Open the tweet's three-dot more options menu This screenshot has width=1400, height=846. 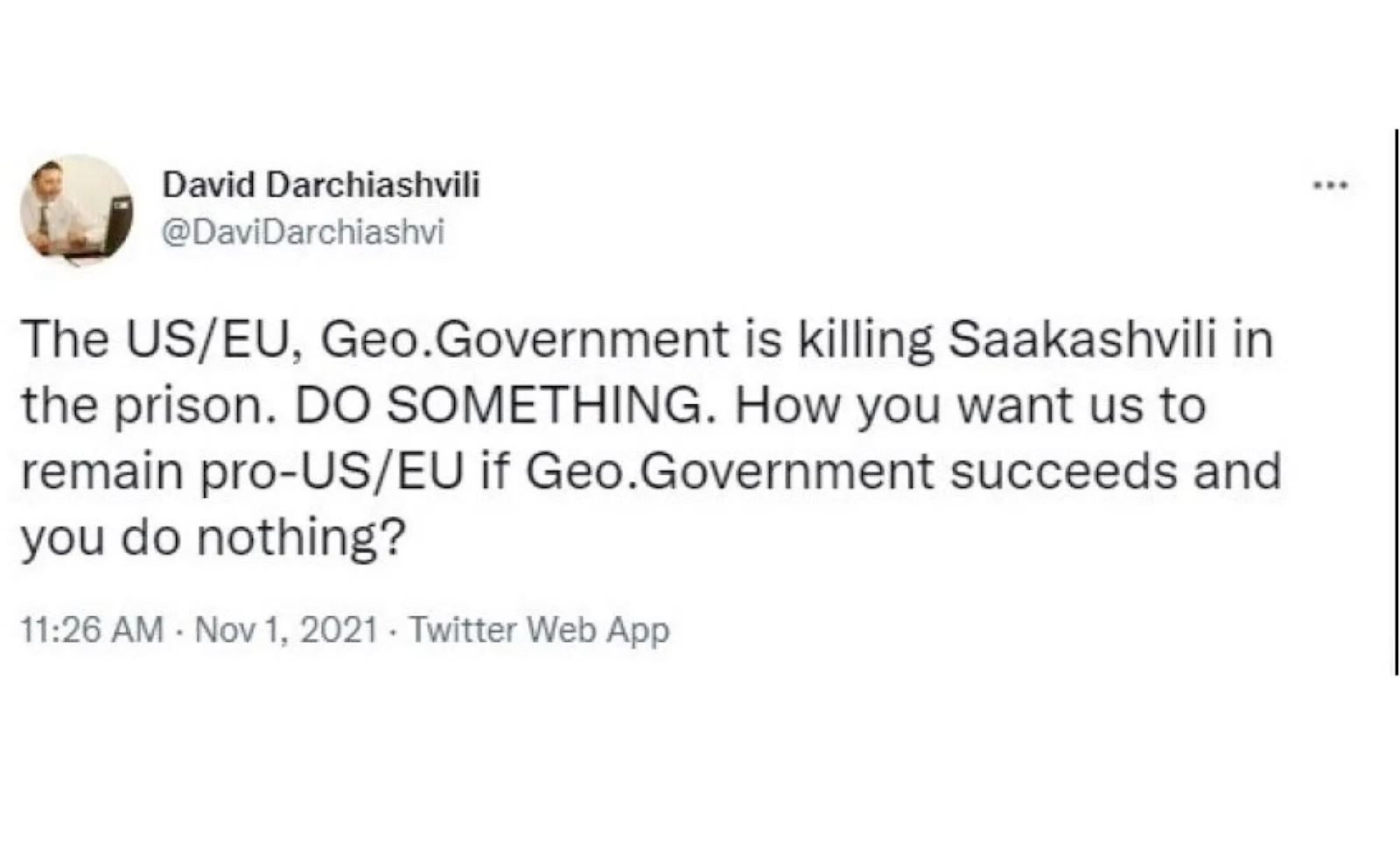coord(1331,185)
